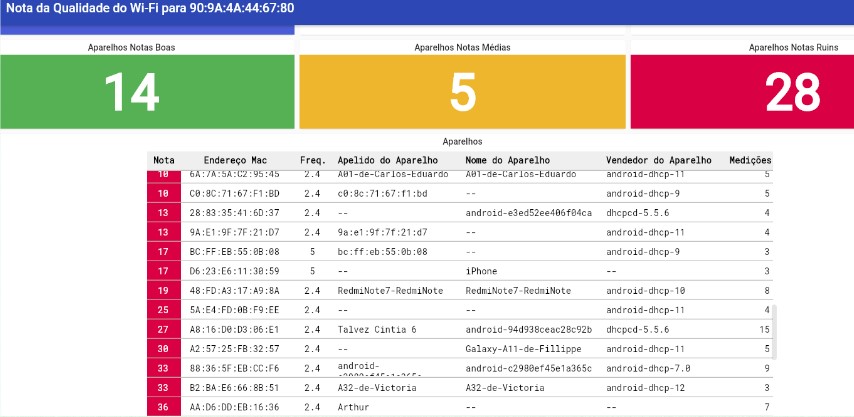Click device name android-c2980ef45e1a365c in Nome column
The image size is (854, 417).
(x=529, y=369)
